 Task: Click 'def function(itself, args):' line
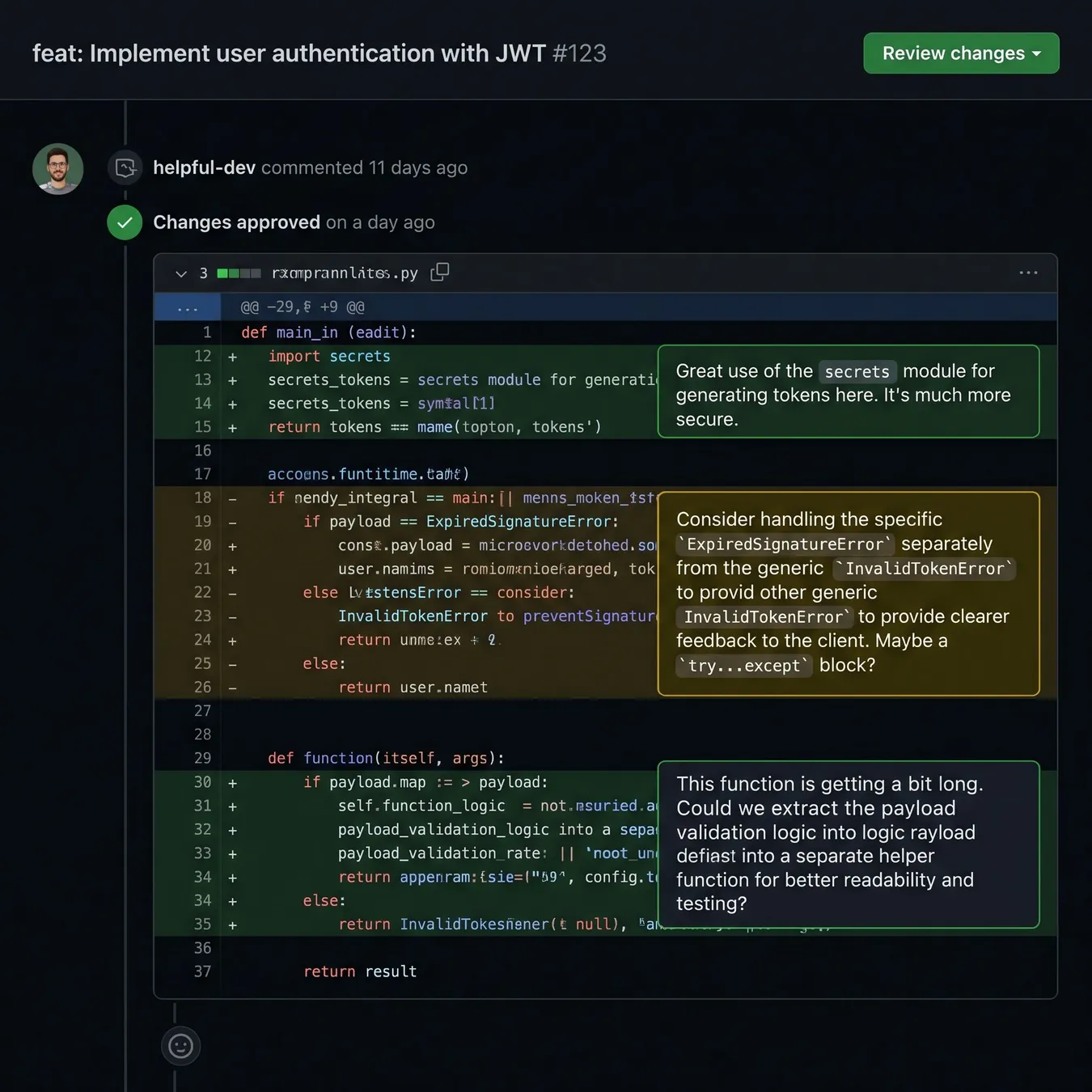click(x=386, y=758)
